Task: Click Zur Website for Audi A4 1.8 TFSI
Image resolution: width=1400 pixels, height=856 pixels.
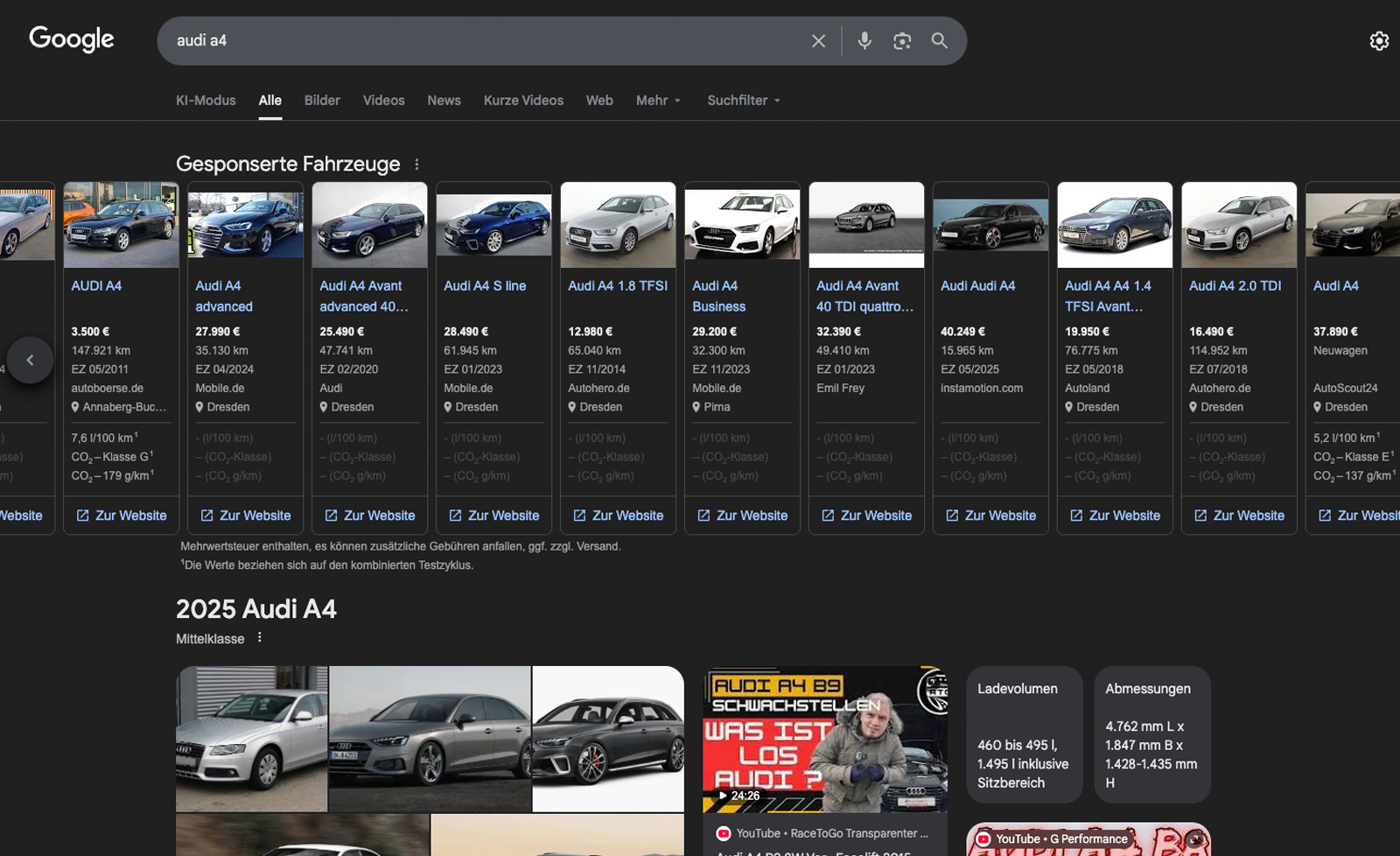Action: (618, 516)
